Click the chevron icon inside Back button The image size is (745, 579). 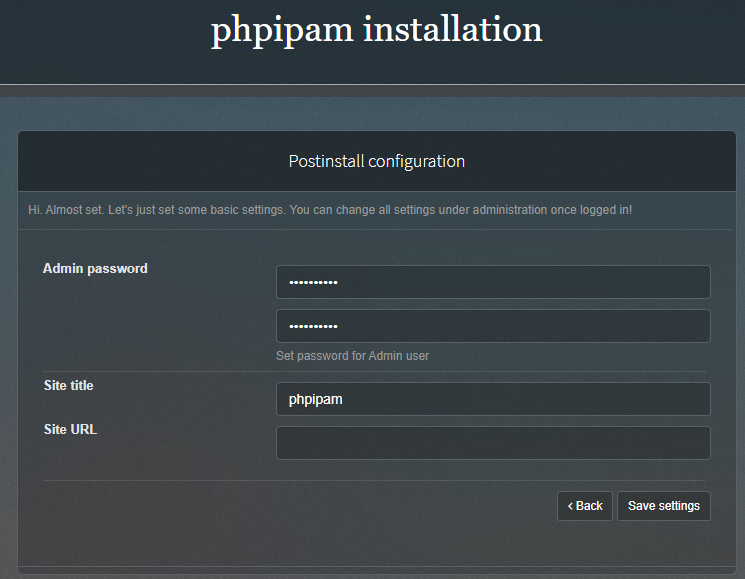pos(570,506)
